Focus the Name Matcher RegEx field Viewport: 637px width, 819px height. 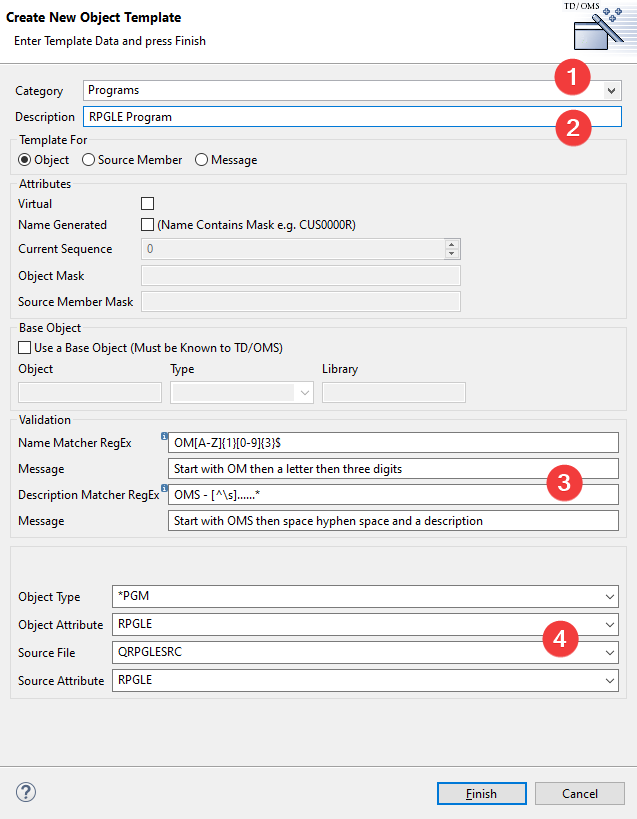[x=390, y=443]
